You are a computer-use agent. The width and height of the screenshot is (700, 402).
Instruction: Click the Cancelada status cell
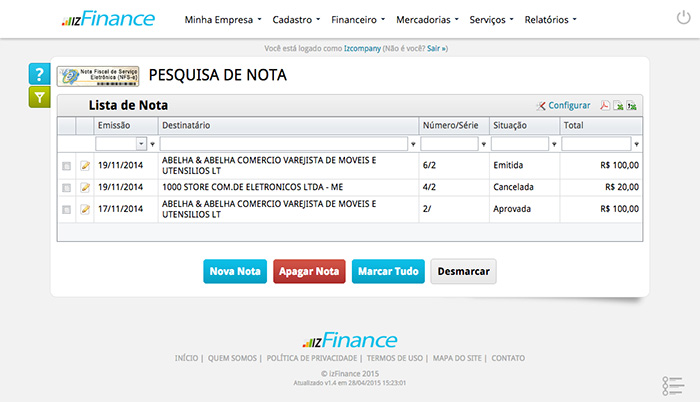tap(524, 187)
